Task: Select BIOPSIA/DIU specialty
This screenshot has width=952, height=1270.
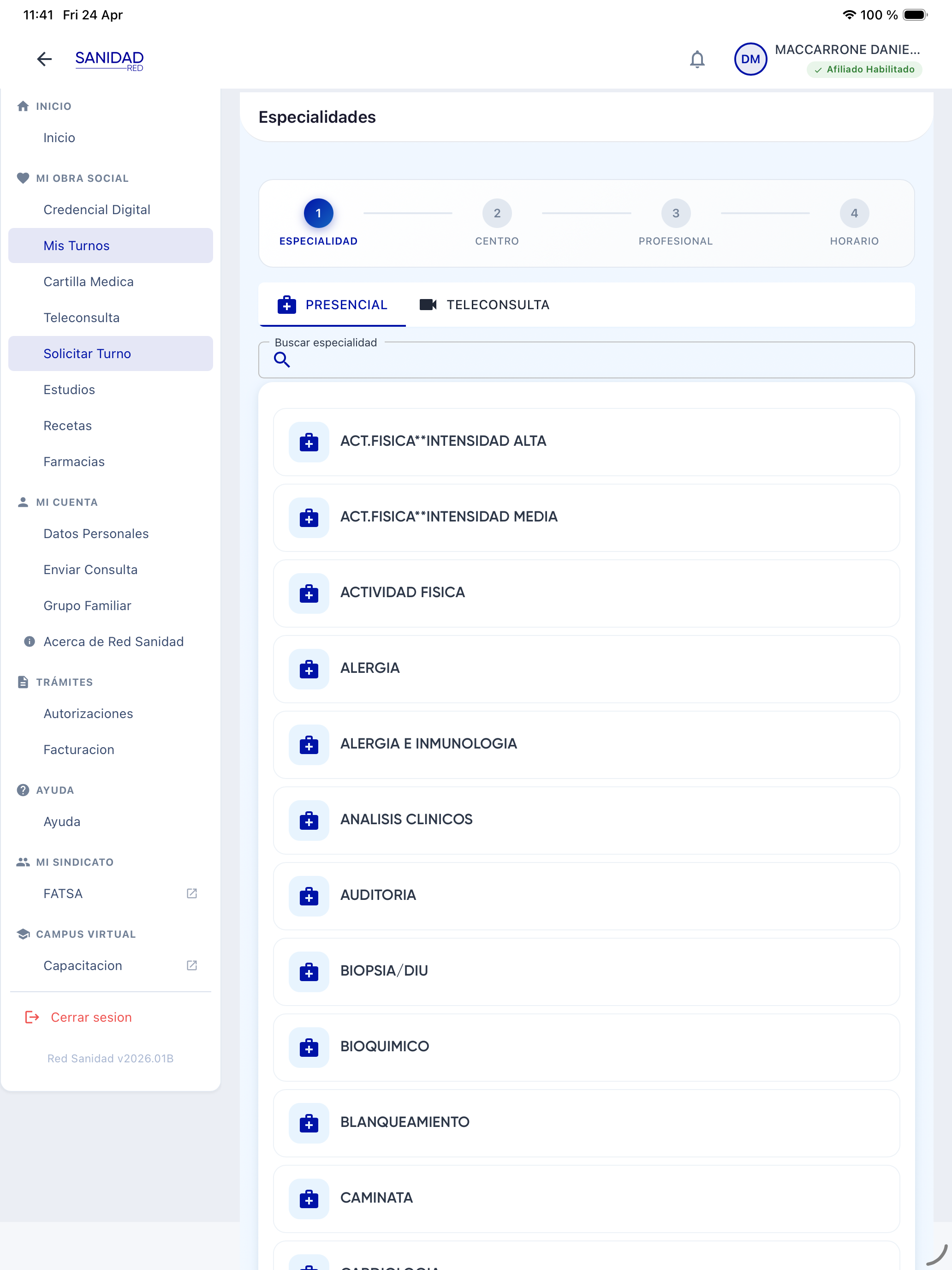Action: click(586, 971)
